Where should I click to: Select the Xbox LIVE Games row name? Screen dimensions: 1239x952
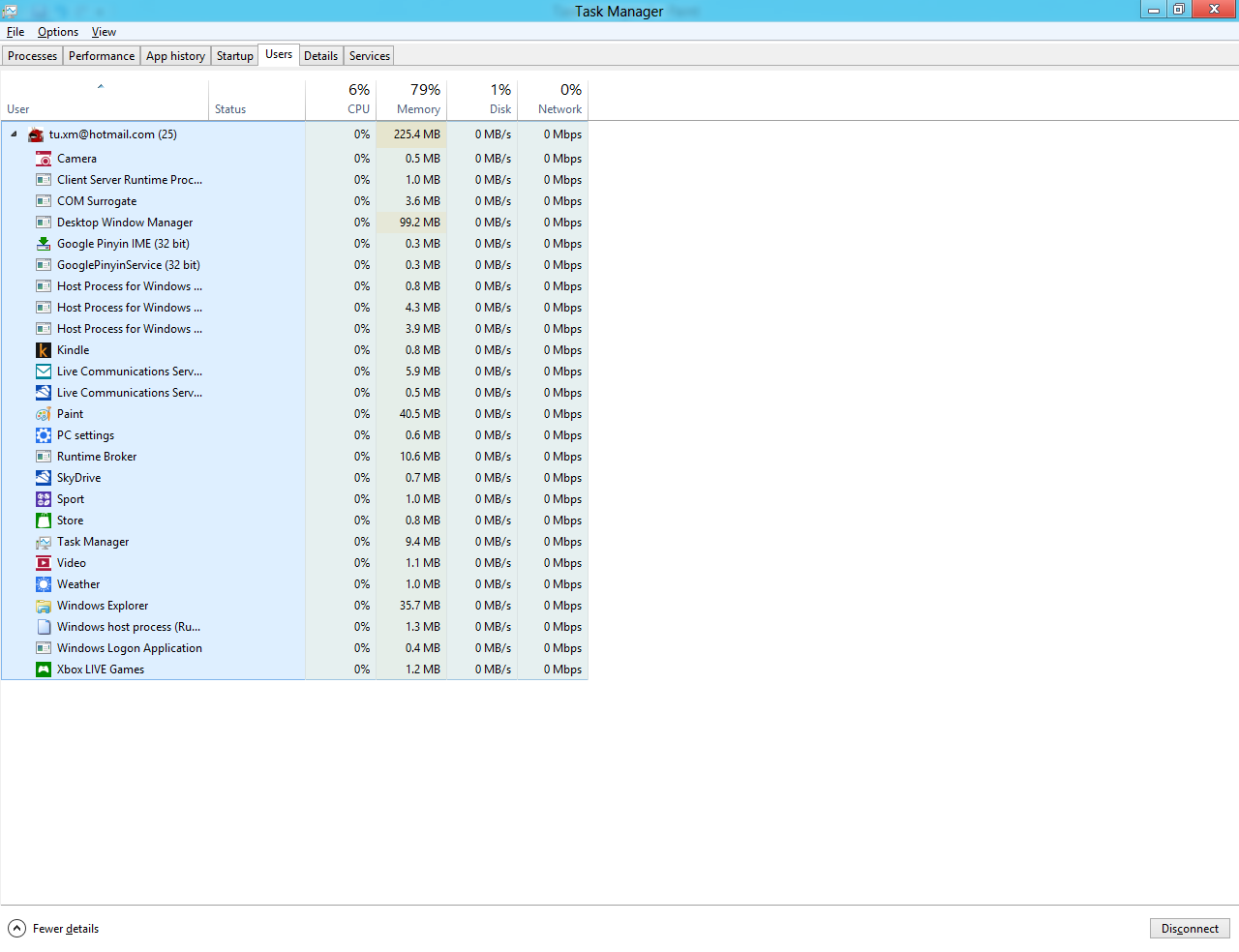[101, 669]
